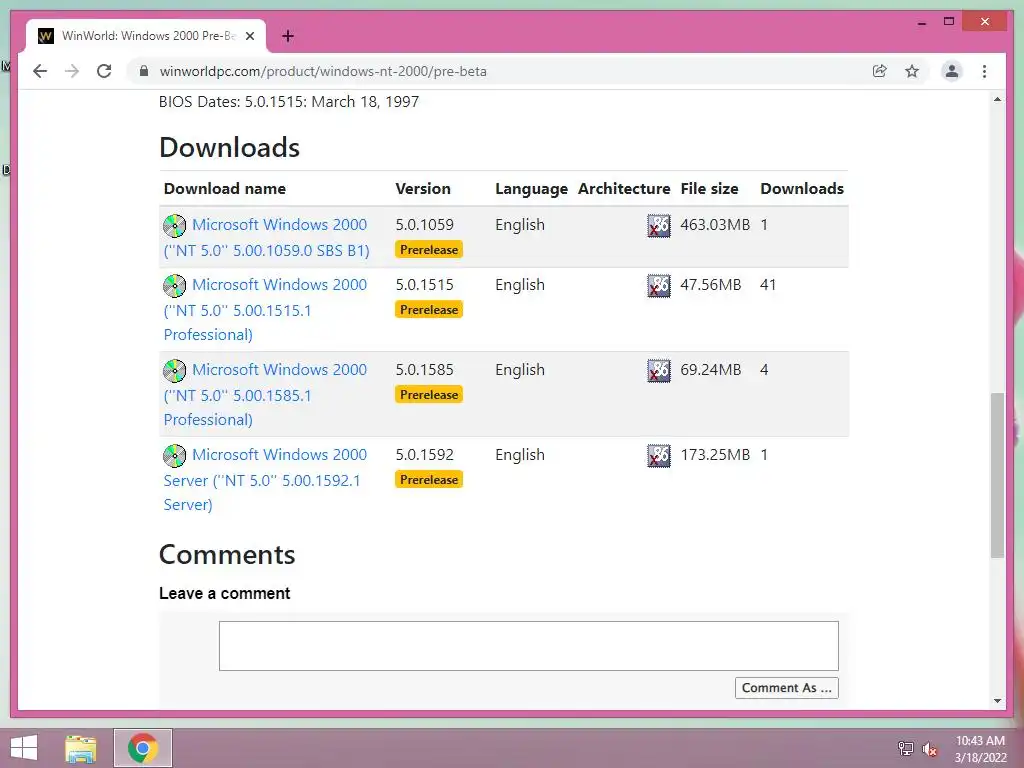Image resolution: width=1024 pixels, height=768 pixels.
Task: Click the Comments section heading
Action: (227, 554)
